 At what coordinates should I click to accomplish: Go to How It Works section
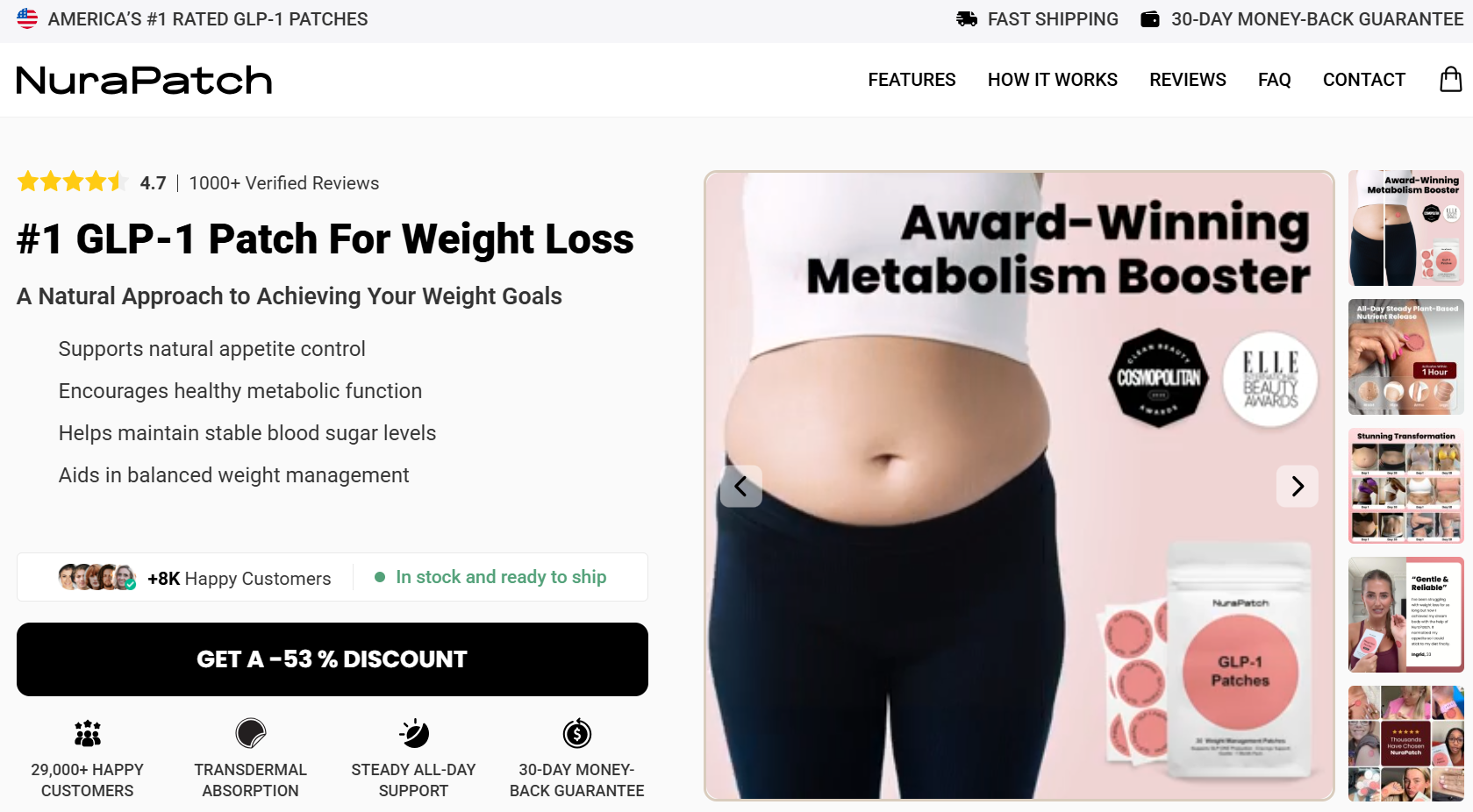1053,80
